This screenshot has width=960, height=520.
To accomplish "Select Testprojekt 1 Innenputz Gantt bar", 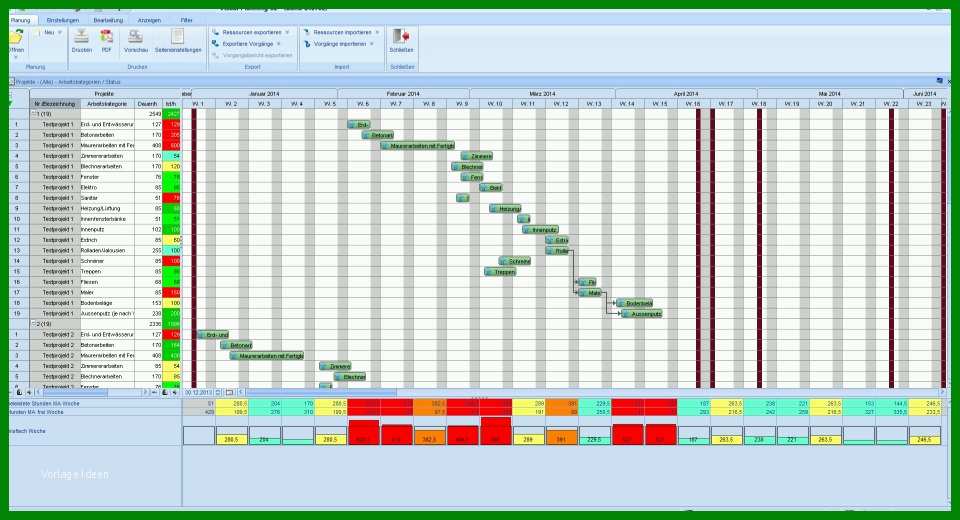I will tap(540, 230).
